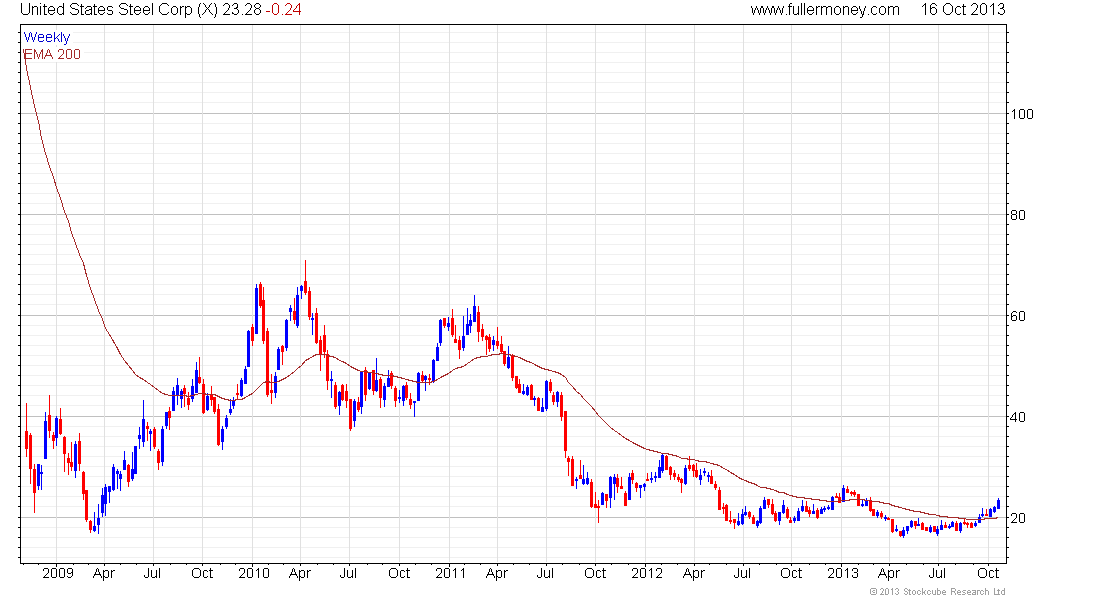Click the 'Apr' label following 2010

pos(300,574)
